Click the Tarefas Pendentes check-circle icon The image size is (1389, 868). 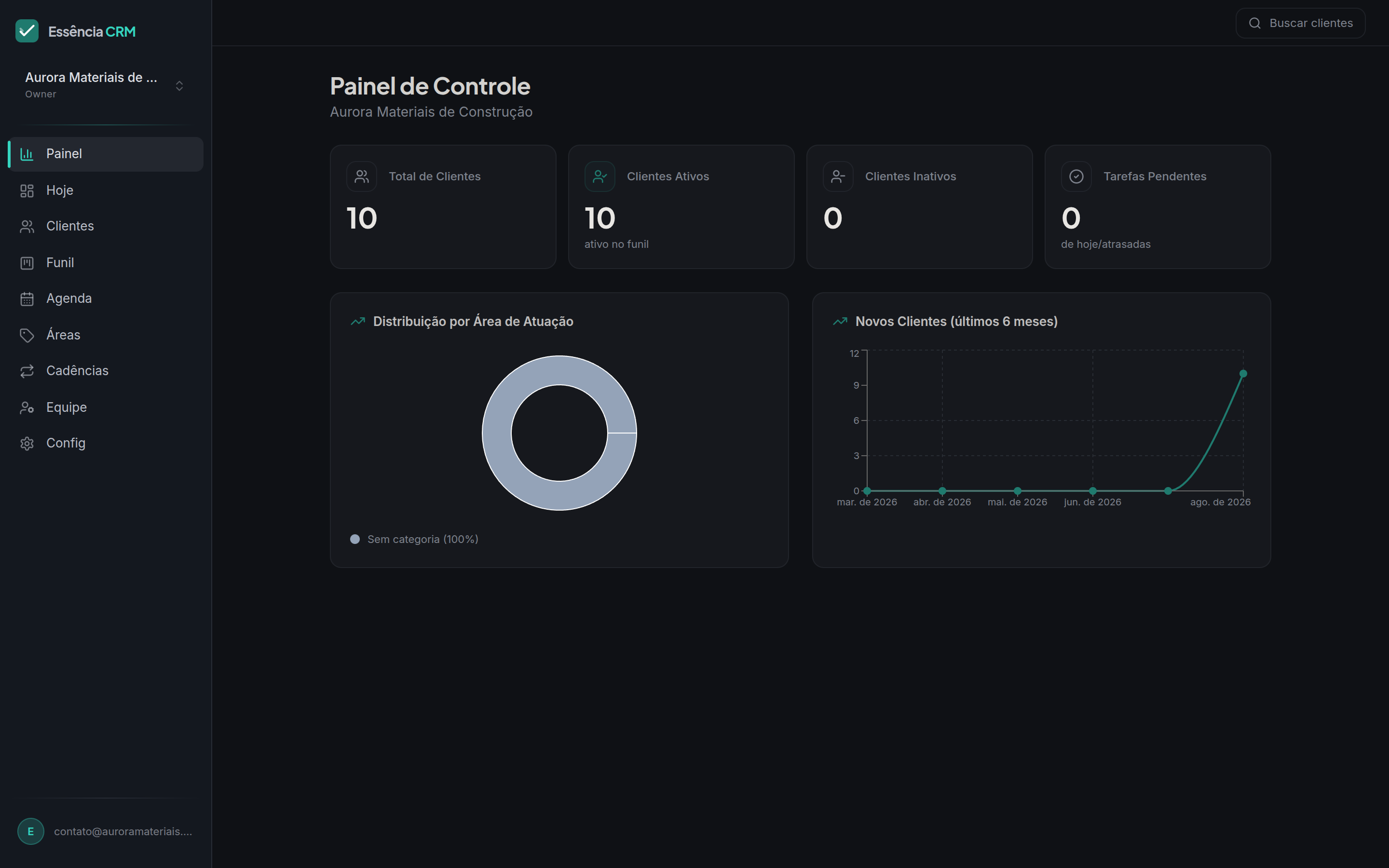1076,176
